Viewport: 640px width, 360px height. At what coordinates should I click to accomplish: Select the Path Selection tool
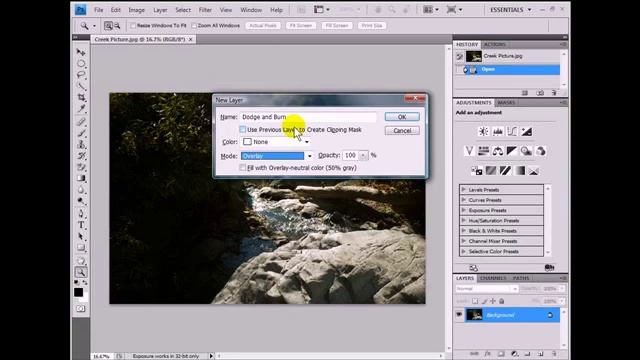81,236
